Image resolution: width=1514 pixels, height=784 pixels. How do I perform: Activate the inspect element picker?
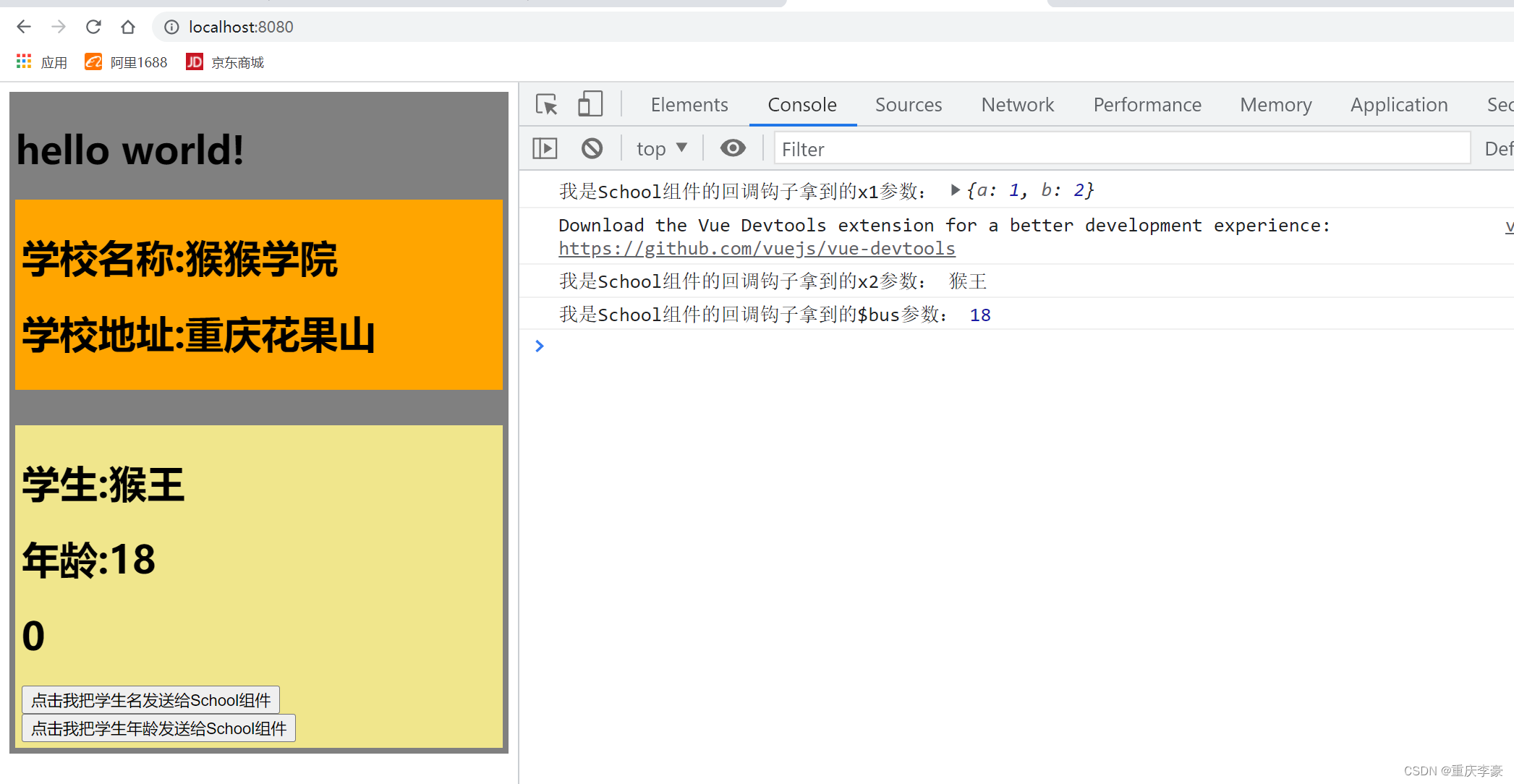click(547, 105)
